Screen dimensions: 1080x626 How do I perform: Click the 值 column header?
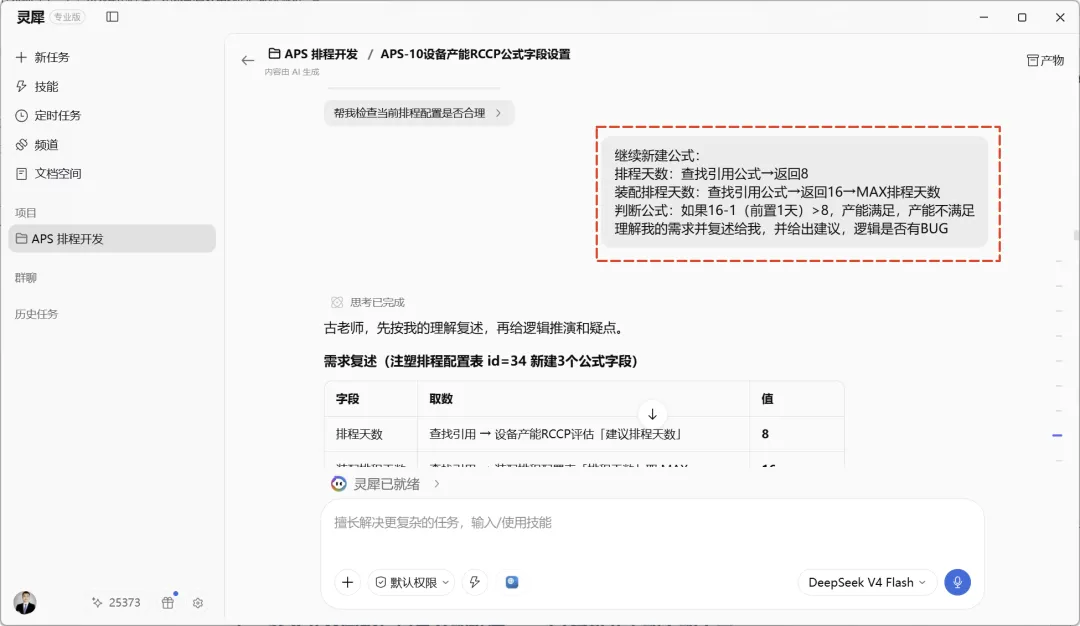point(797,399)
